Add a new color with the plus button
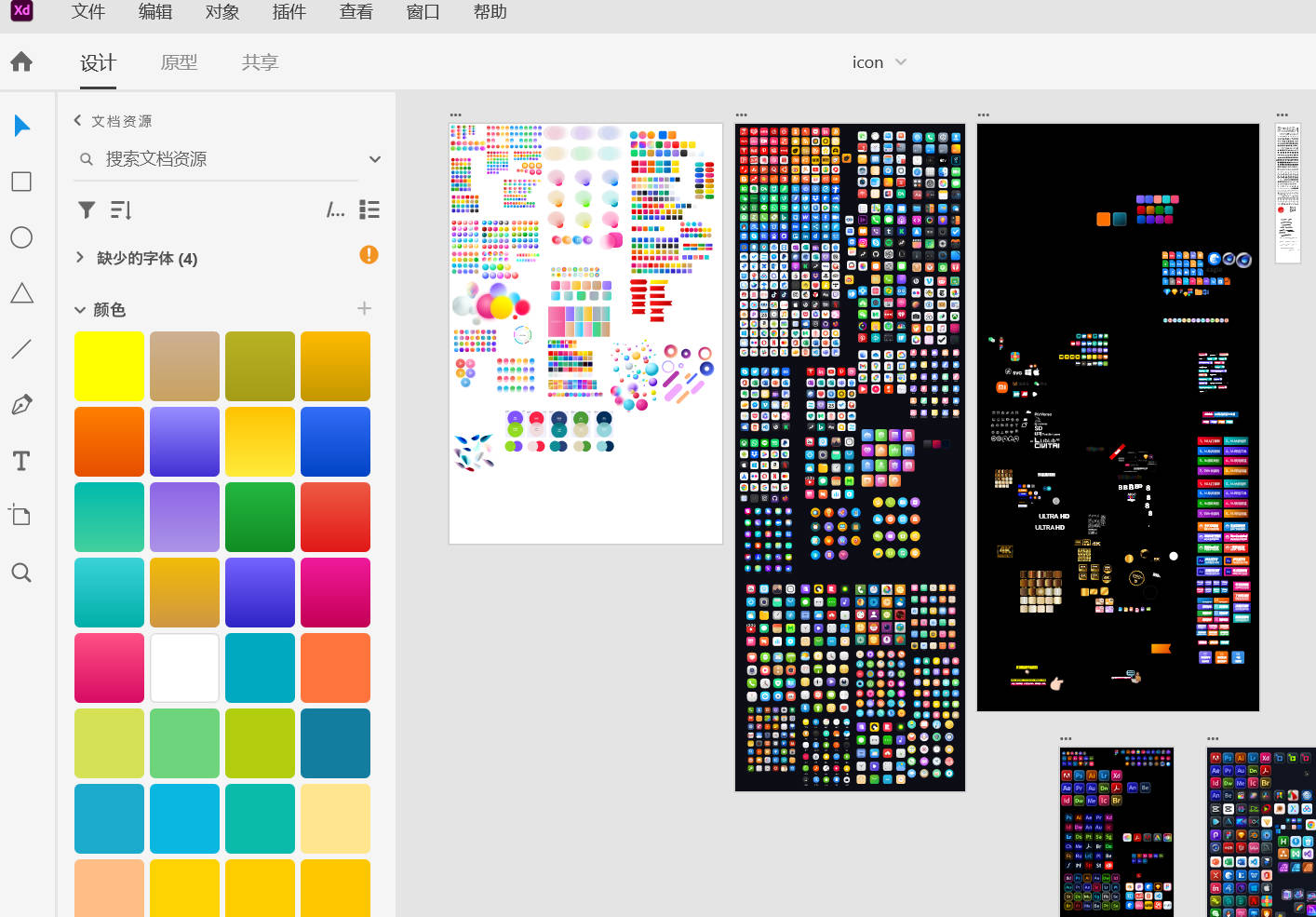This screenshot has height=917, width=1316. click(364, 308)
